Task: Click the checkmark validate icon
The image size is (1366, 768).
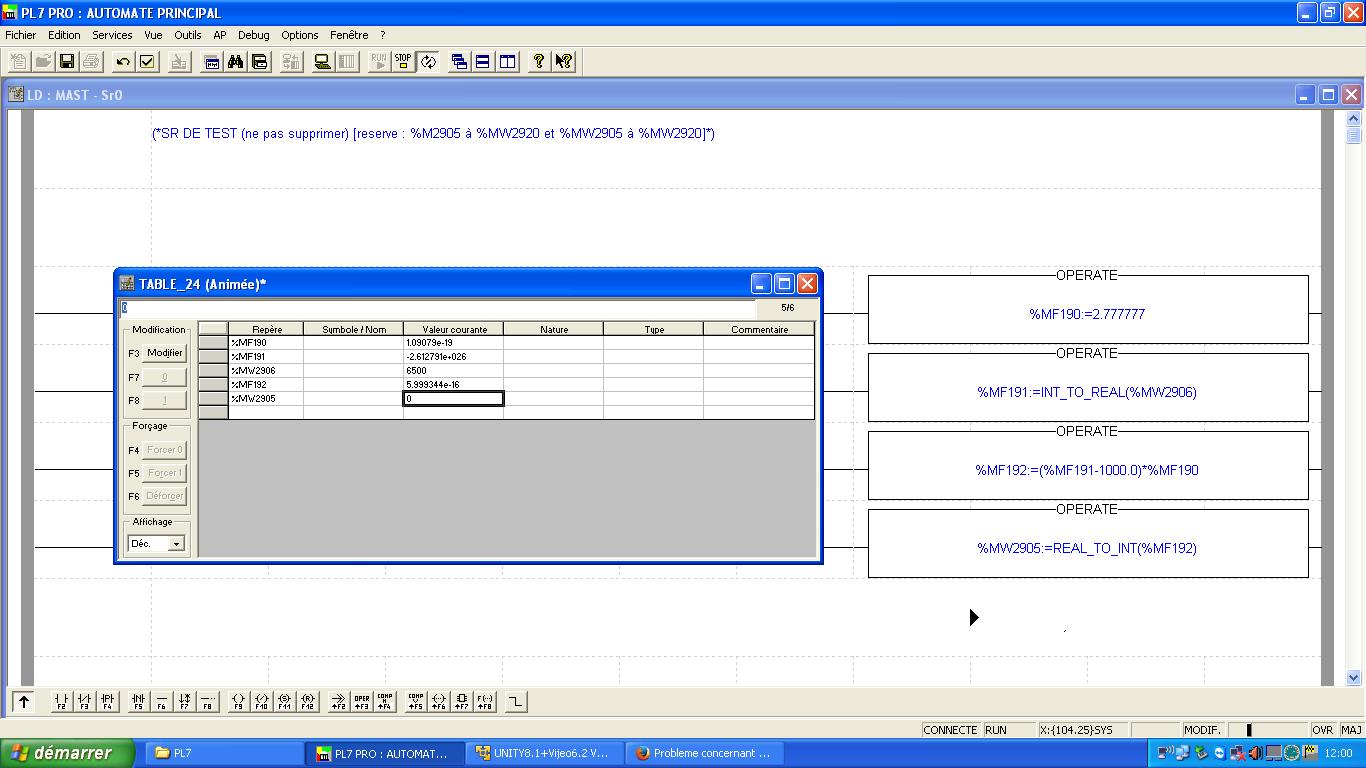Action: click(x=148, y=62)
